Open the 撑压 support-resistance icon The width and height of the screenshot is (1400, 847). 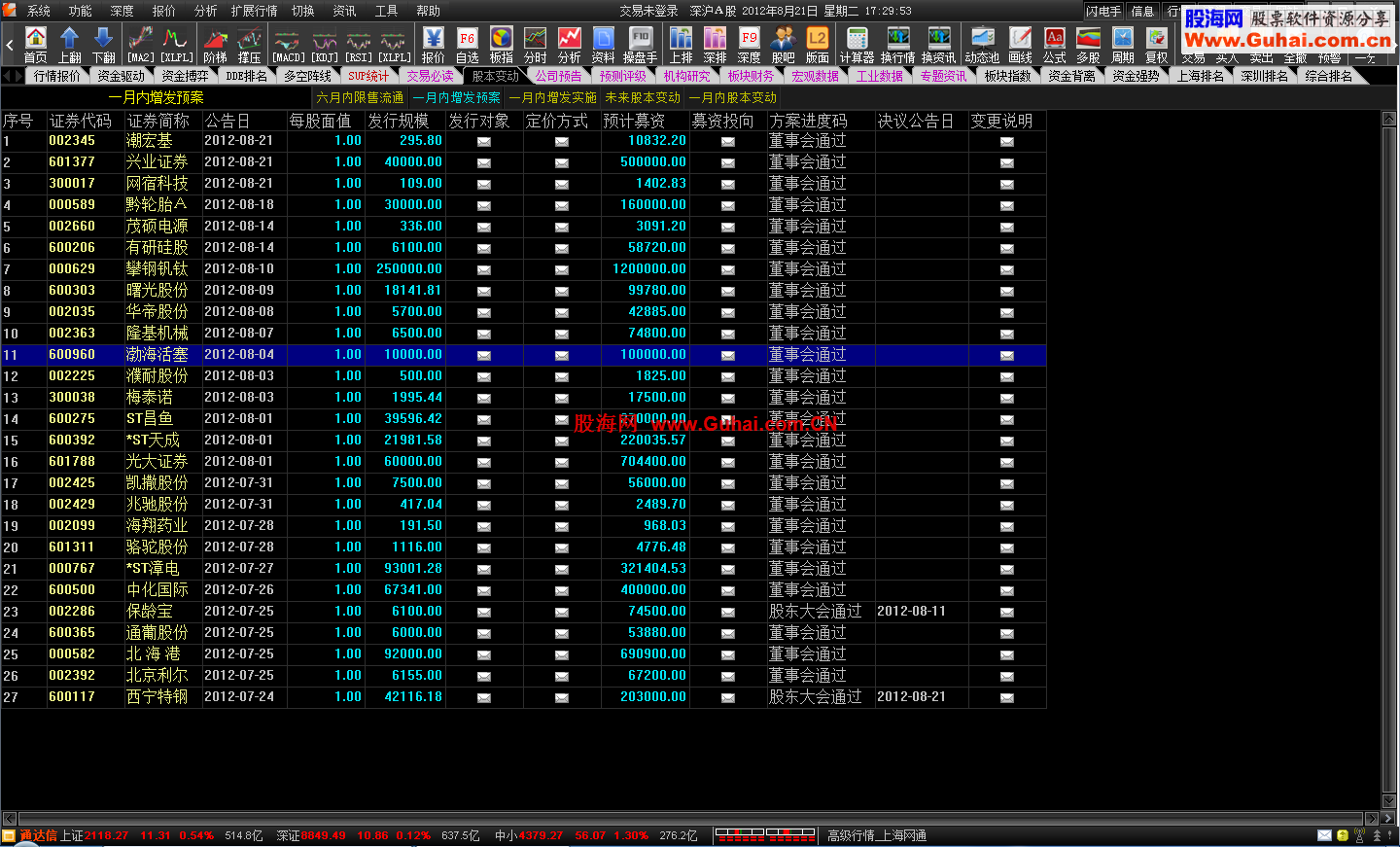tap(250, 45)
